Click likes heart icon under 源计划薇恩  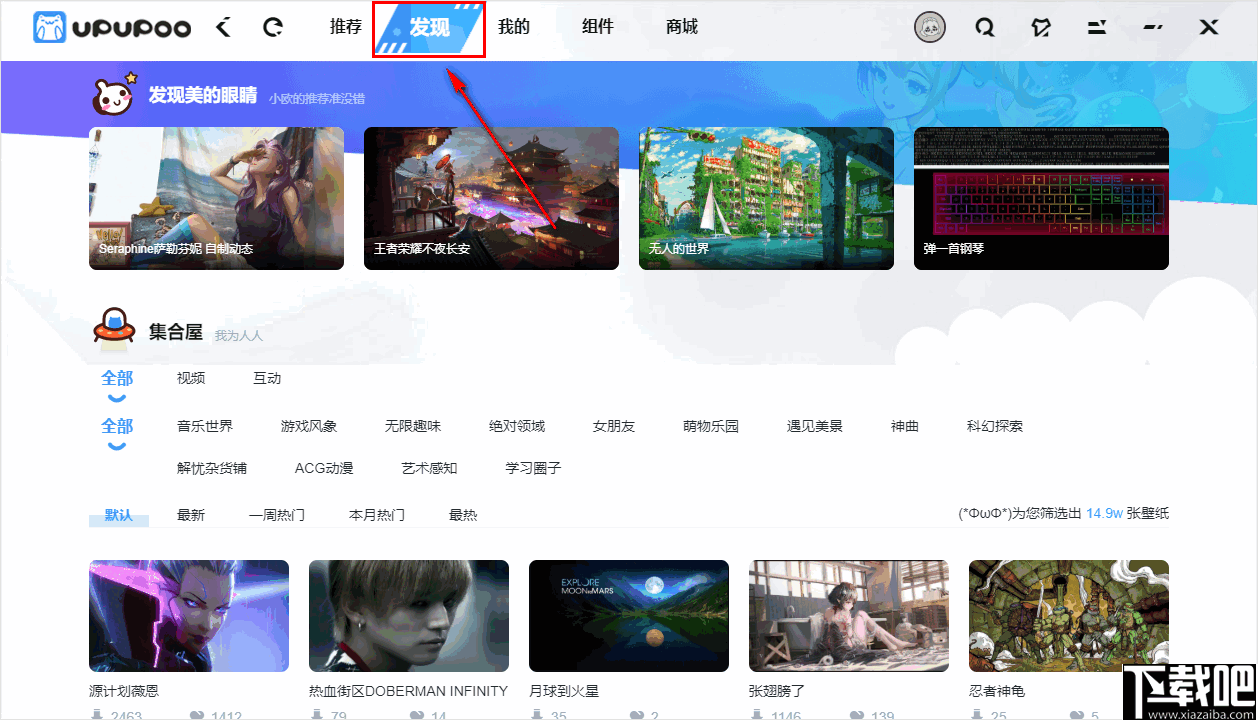(x=195, y=715)
